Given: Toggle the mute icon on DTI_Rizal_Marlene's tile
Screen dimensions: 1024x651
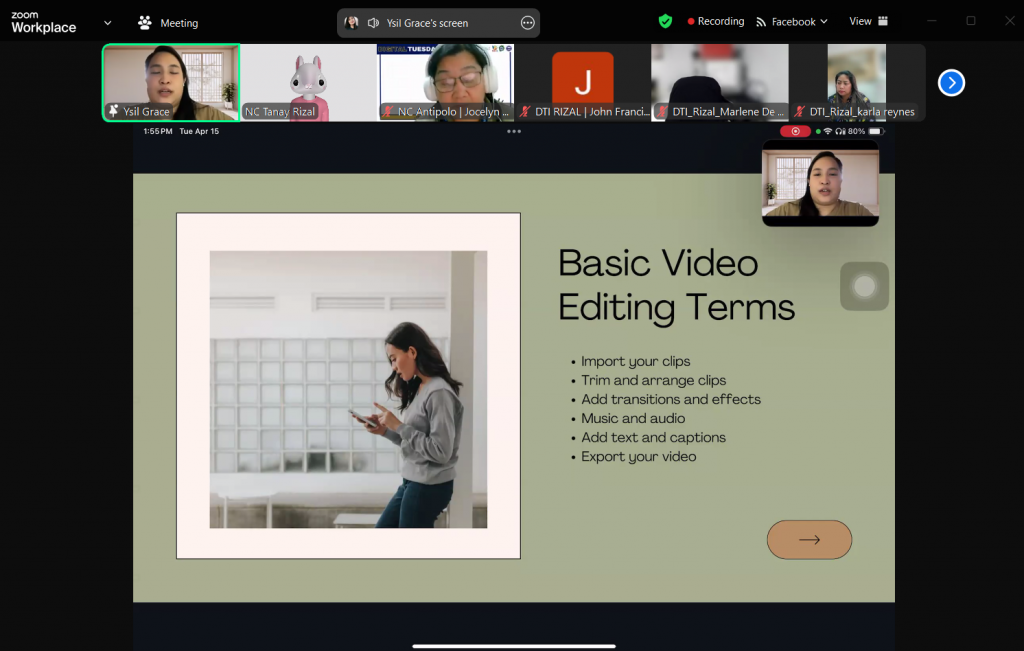Looking at the screenshot, I should 661,112.
